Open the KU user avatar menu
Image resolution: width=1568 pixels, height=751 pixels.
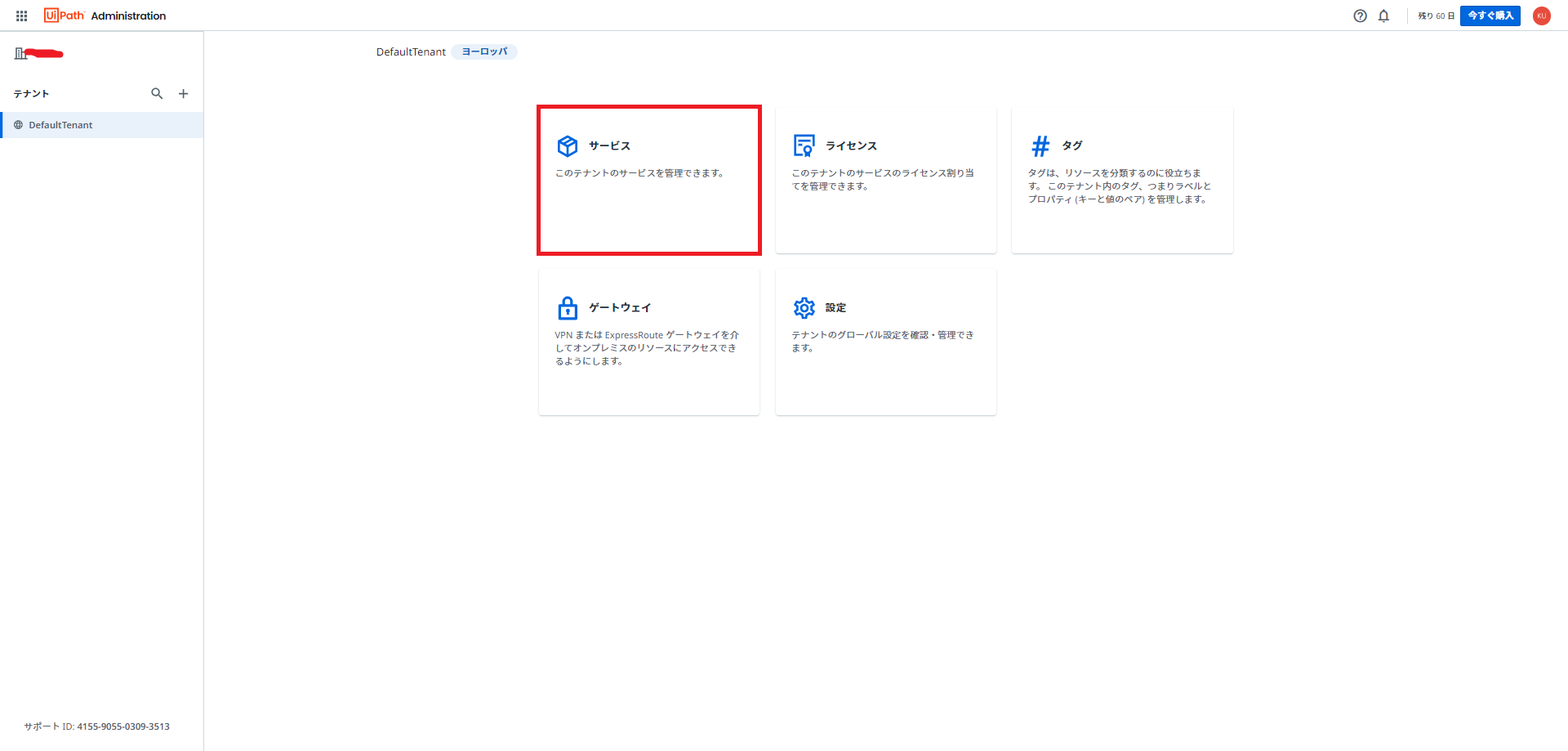coord(1541,16)
